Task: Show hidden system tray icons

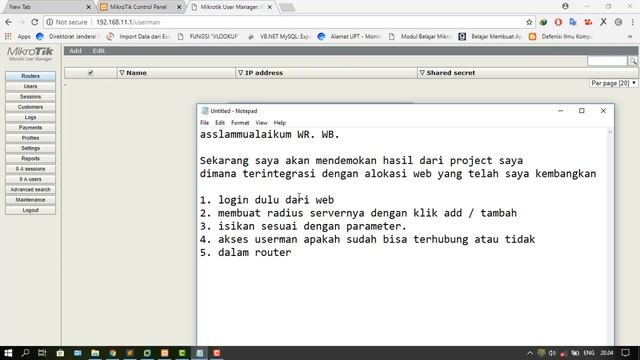Action: [530, 353]
